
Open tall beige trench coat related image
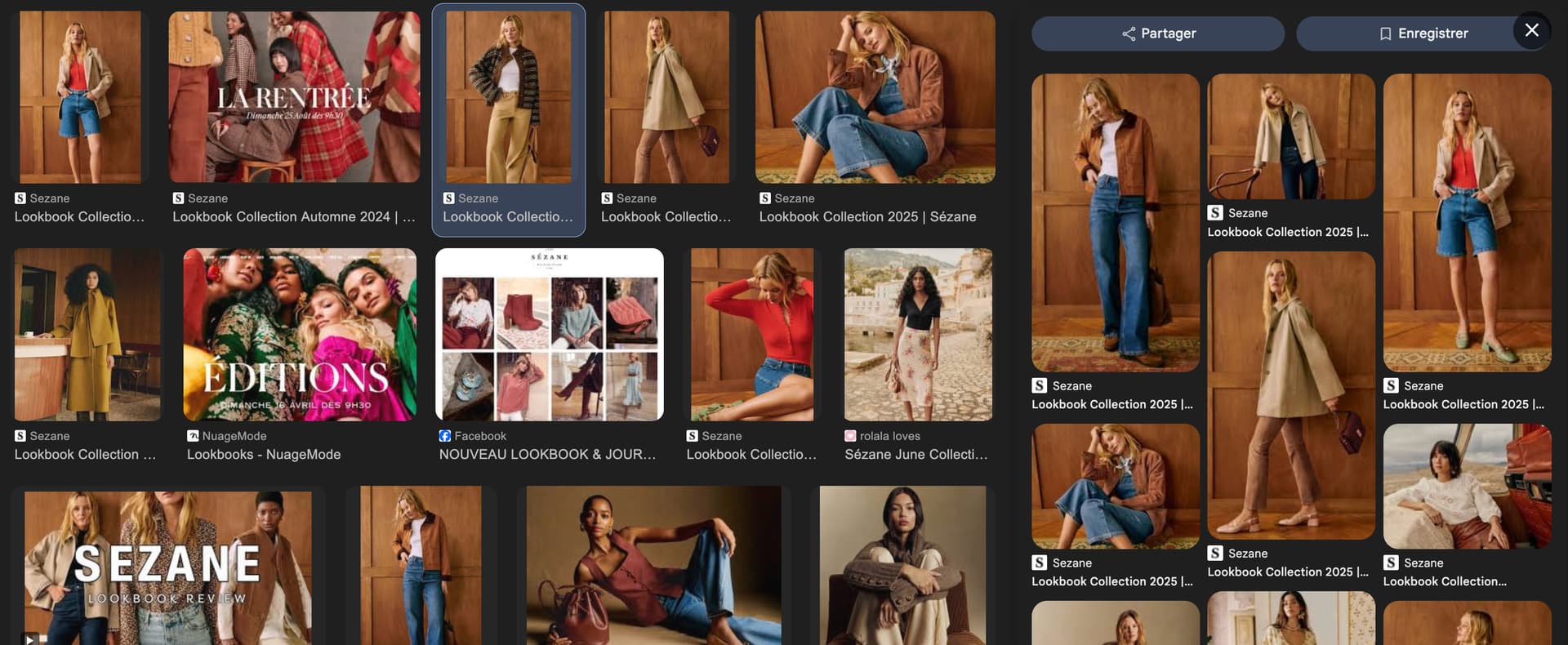tap(1290, 395)
